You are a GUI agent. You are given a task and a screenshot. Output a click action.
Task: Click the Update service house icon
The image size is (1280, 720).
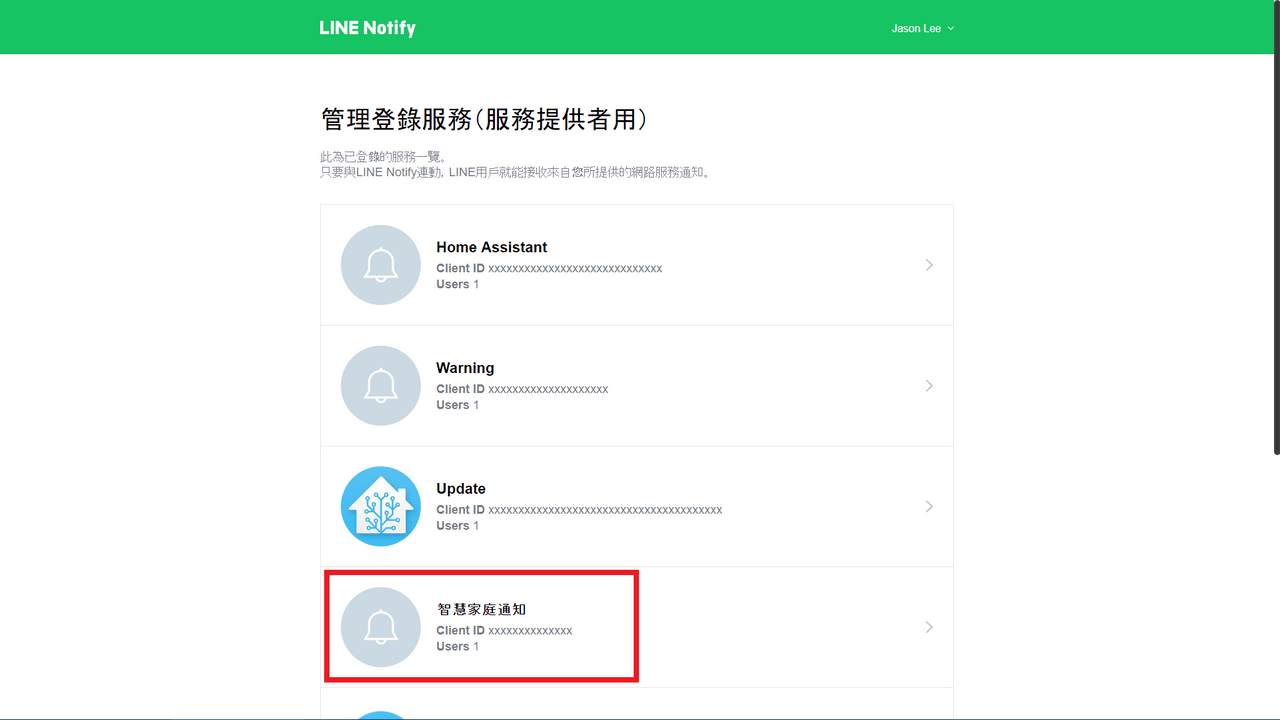[381, 506]
